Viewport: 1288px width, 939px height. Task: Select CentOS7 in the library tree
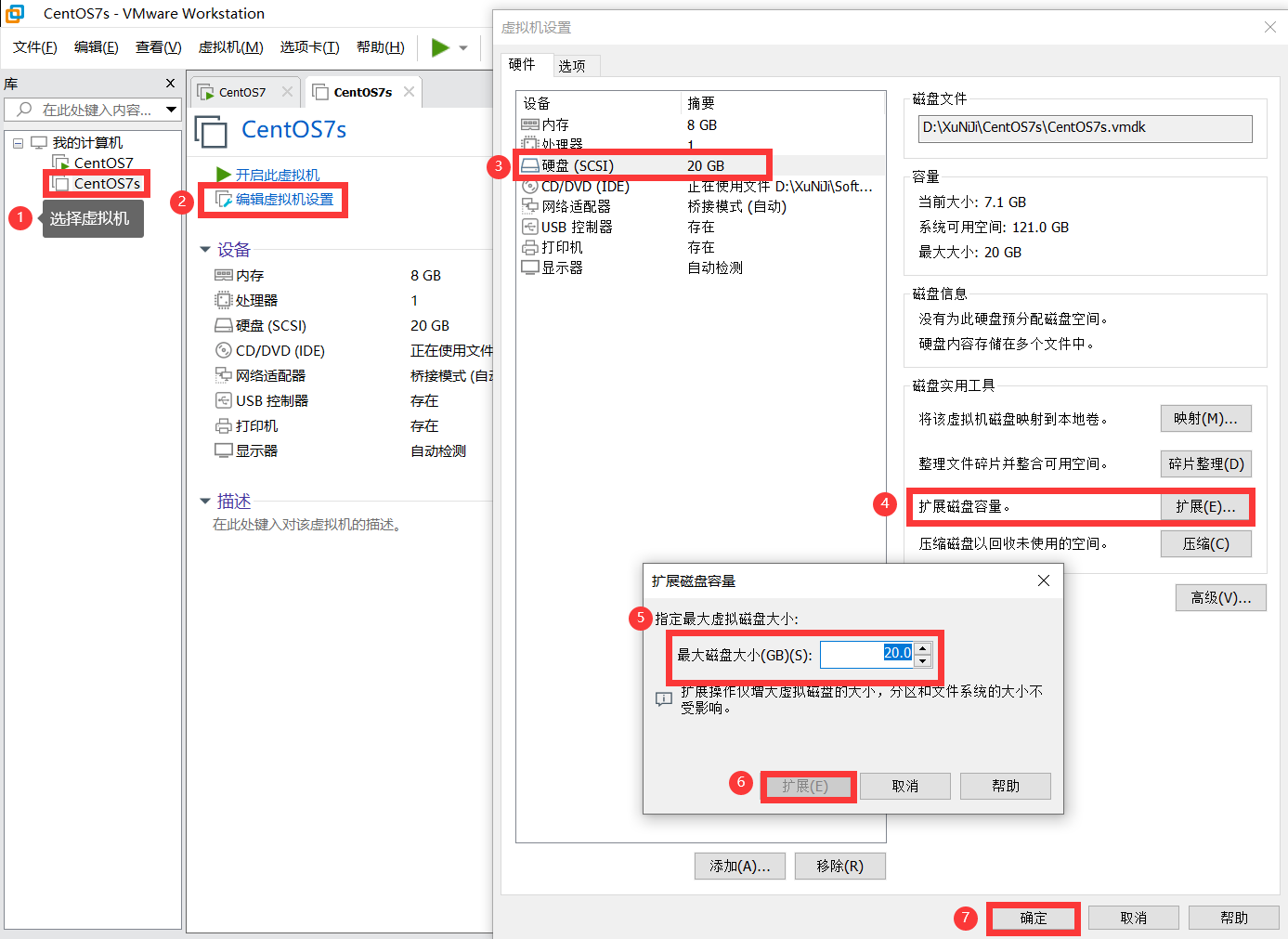click(103, 163)
